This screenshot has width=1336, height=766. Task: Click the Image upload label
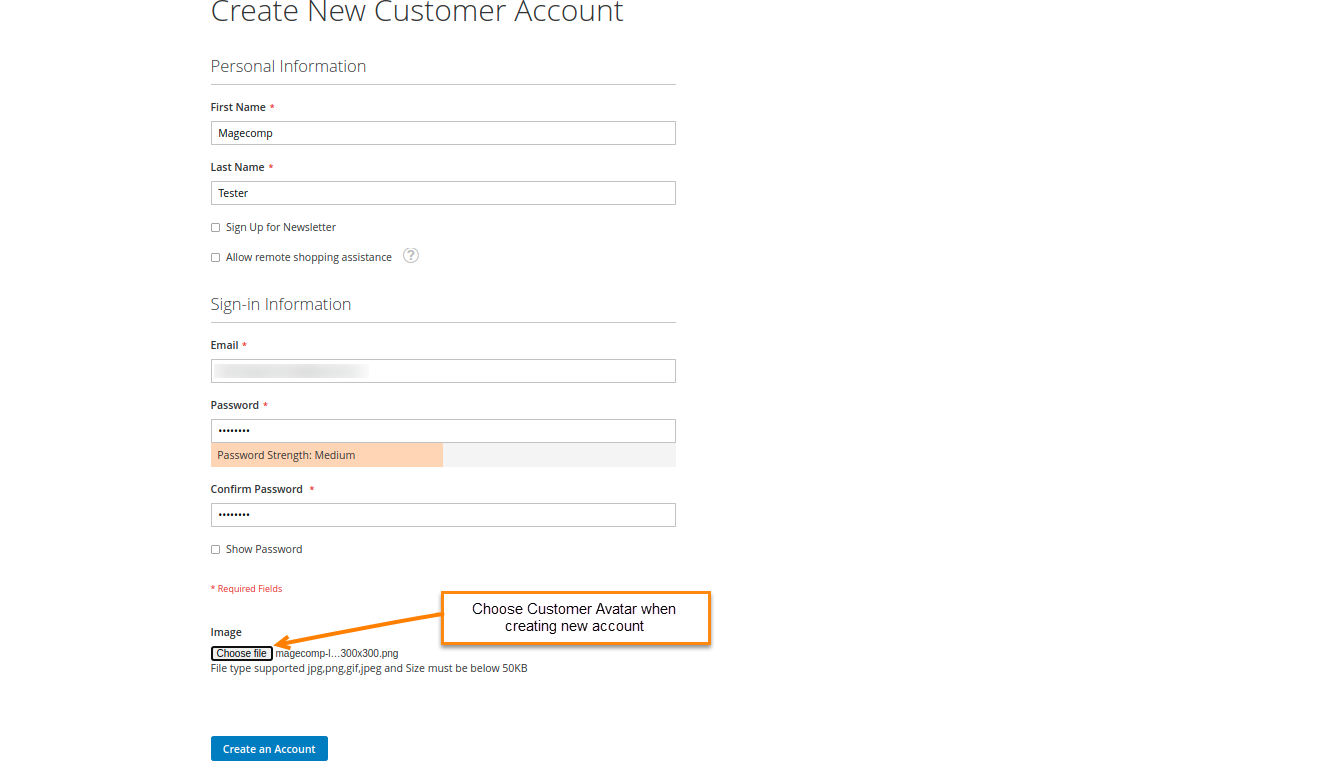[x=226, y=632]
